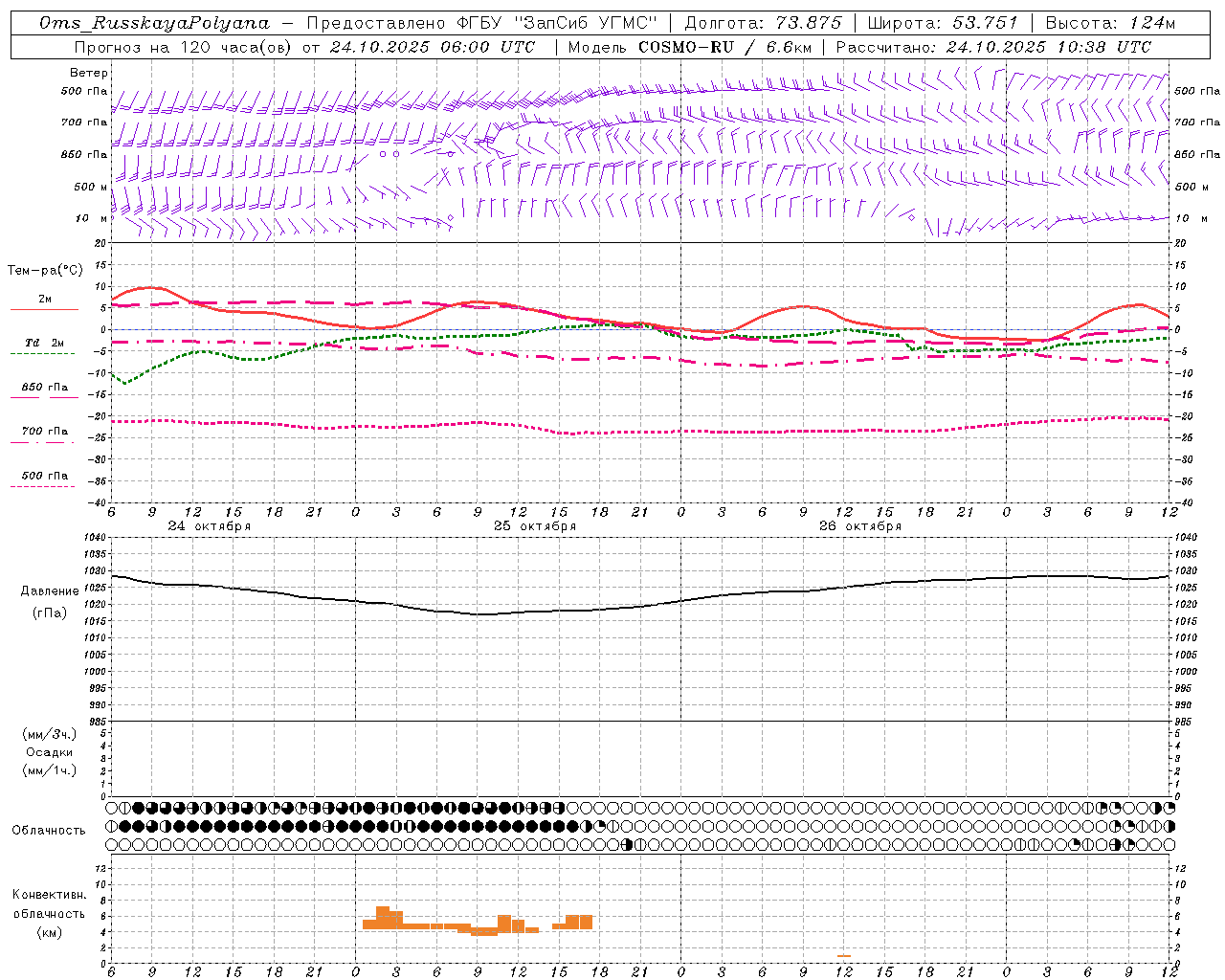Click the '(мм/1ч.)' precipitation unit label

50,770
